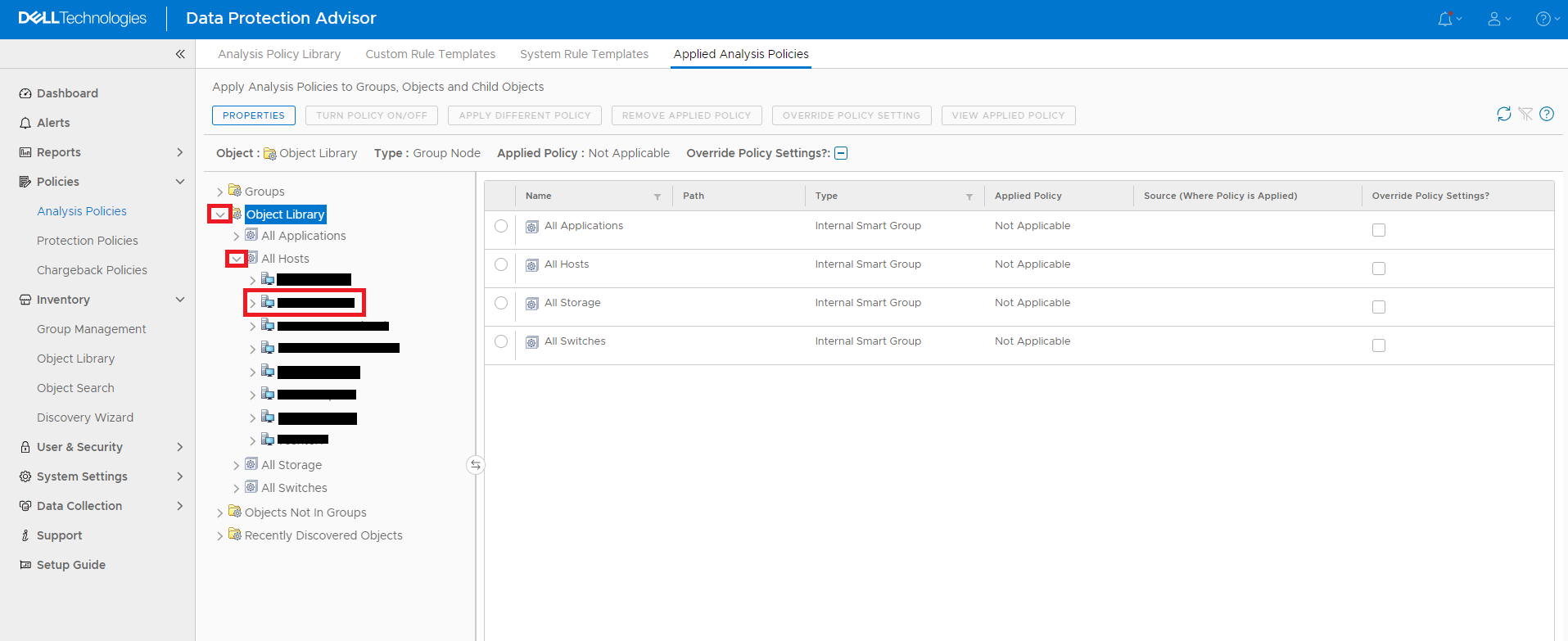Image resolution: width=1568 pixels, height=641 pixels.
Task: Click the Dashboard gauge icon
Action: (x=25, y=93)
